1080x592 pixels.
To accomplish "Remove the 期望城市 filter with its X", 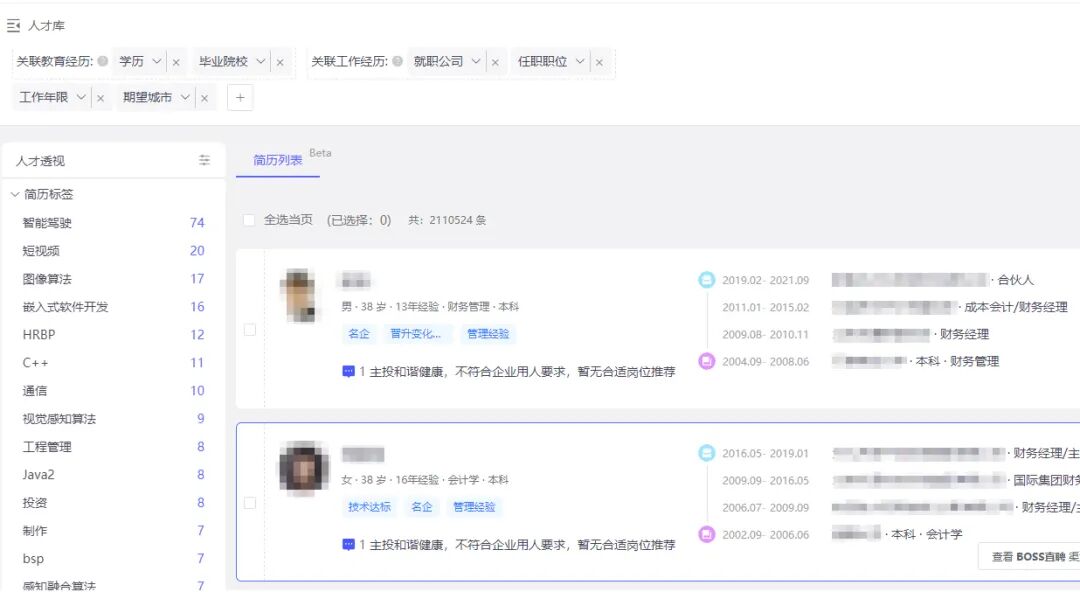I will click(x=205, y=98).
